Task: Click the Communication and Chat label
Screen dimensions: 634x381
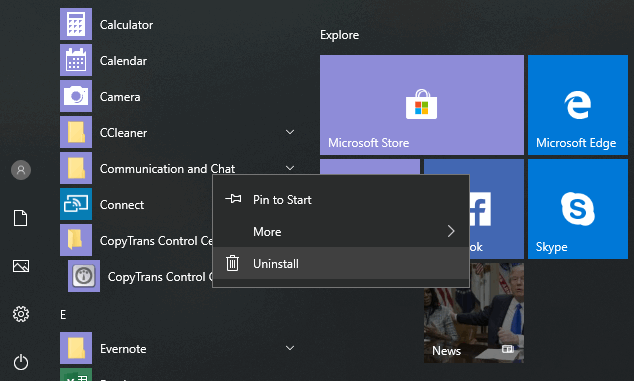Action: pyautogui.click(x=167, y=169)
